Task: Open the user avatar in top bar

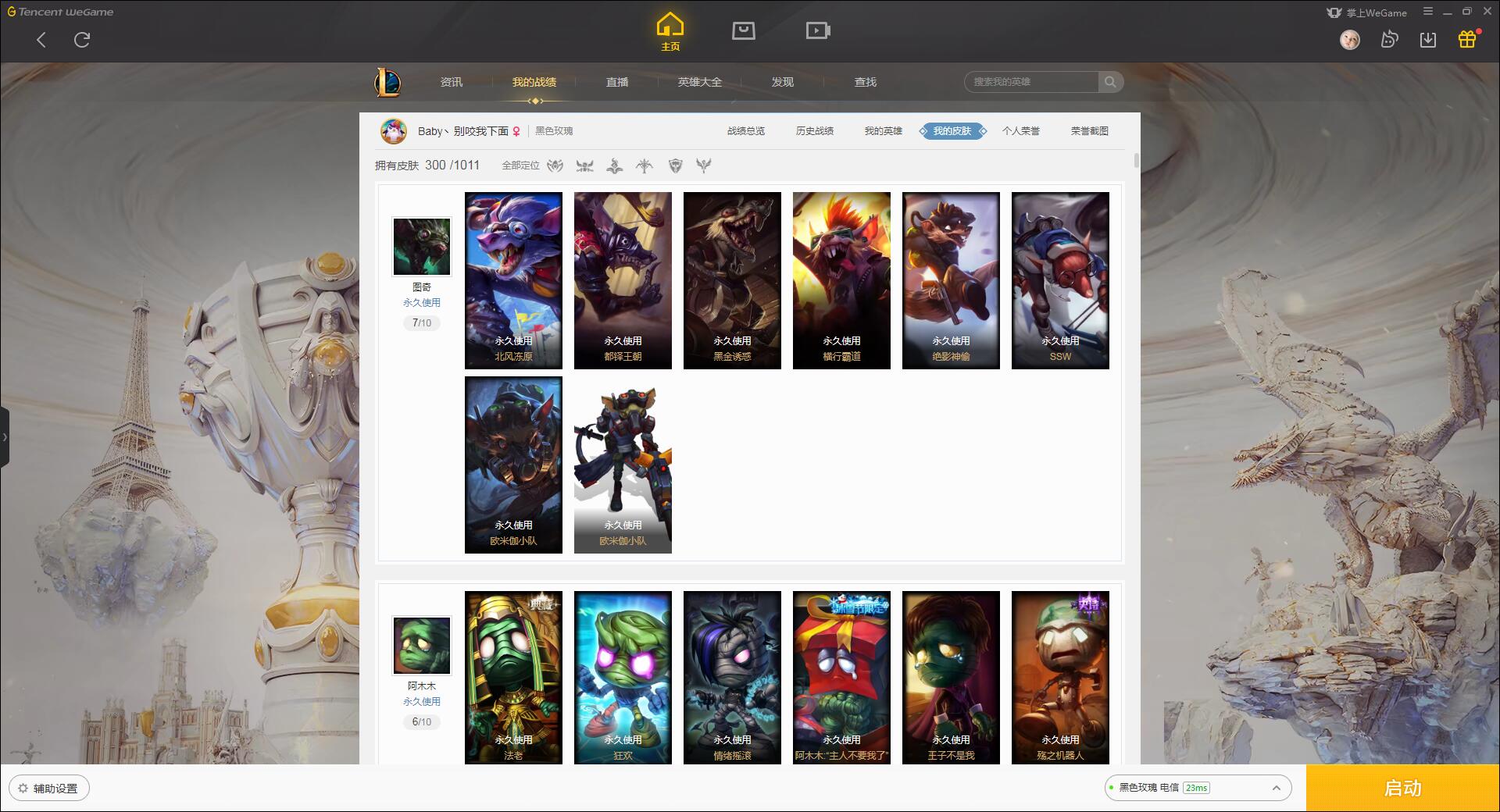Action: click(1349, 40)
